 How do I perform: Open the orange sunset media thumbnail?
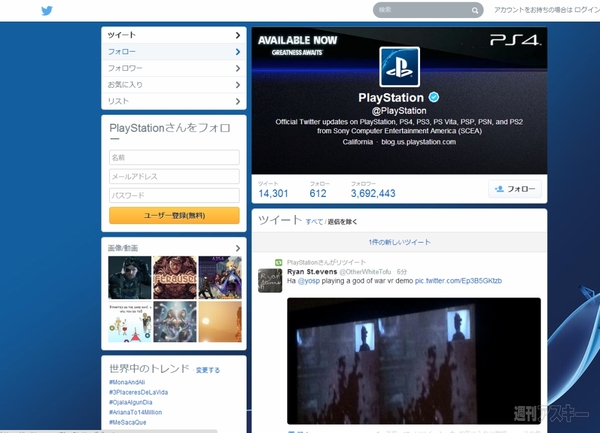(x=220, y=322)
